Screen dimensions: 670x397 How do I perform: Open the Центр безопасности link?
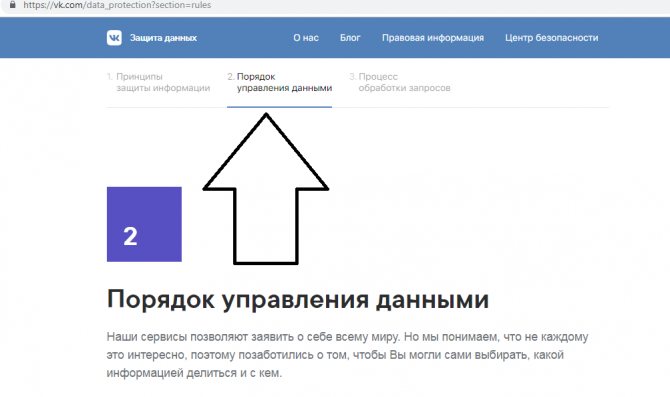pos(552,38)
